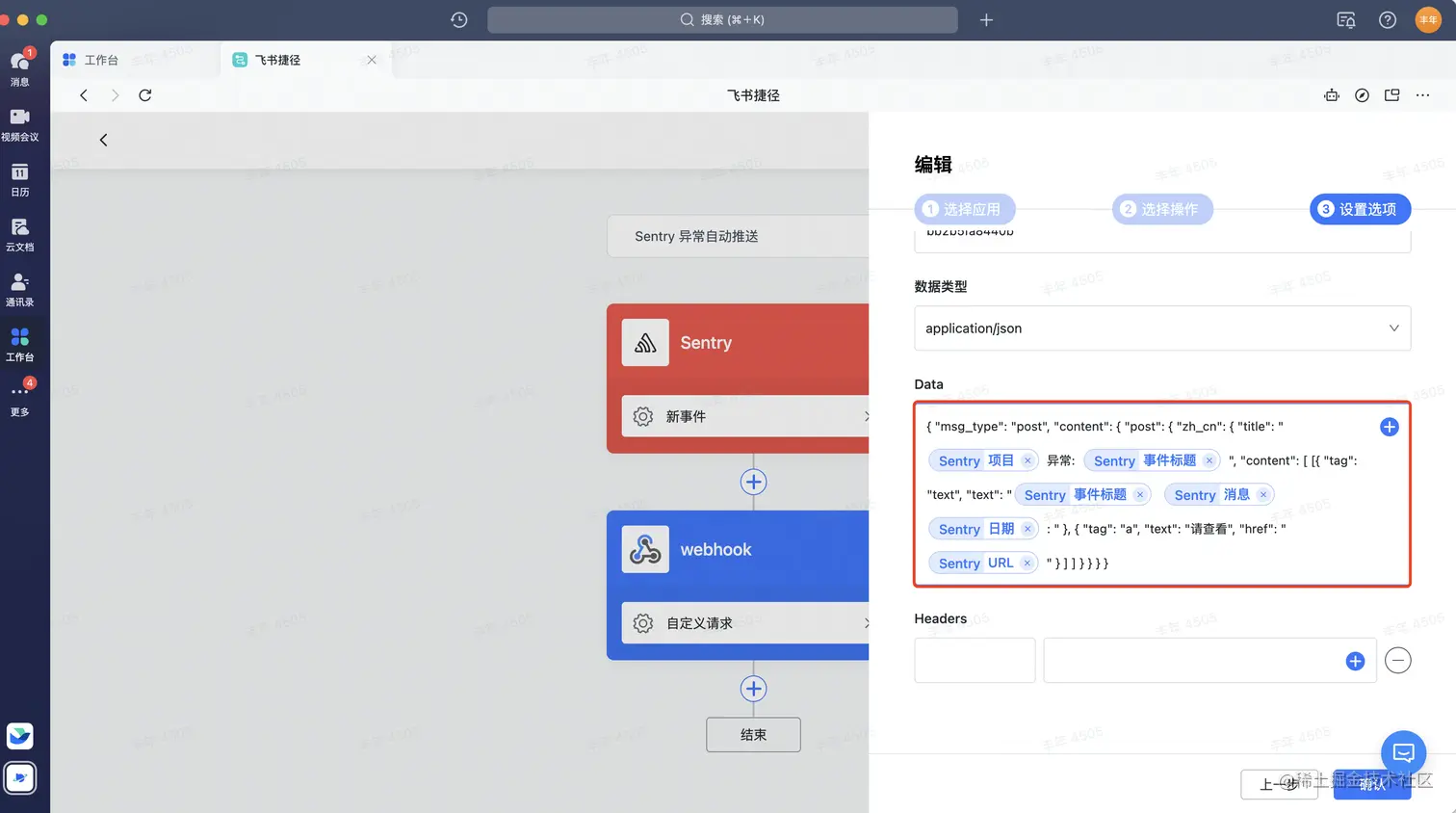Go back with the flow editor chevron

(103, 140)
